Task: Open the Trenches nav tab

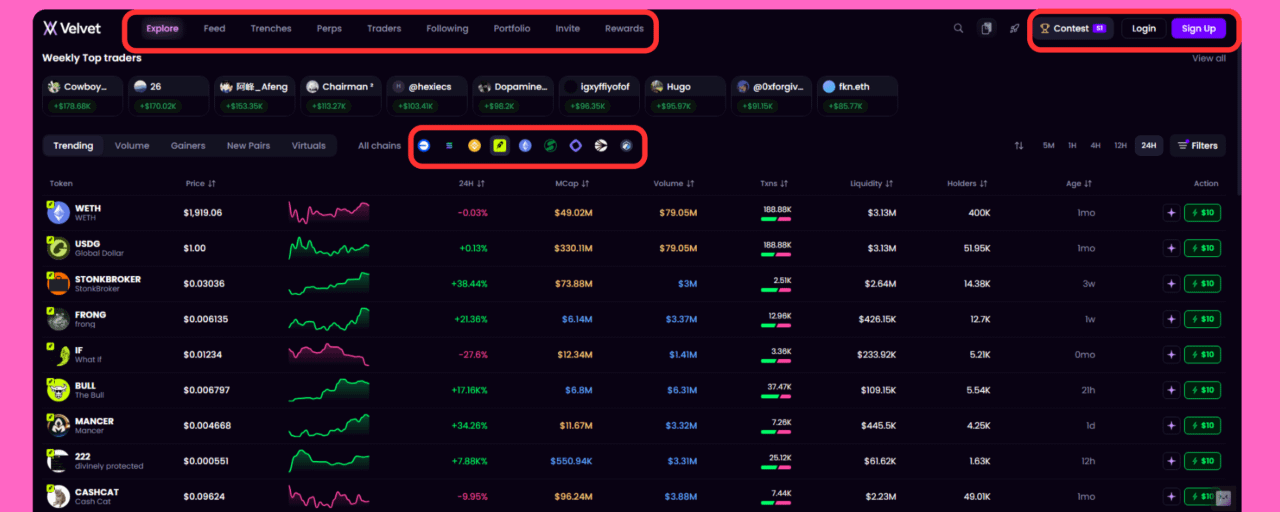Action: click(x=271, y=28)
